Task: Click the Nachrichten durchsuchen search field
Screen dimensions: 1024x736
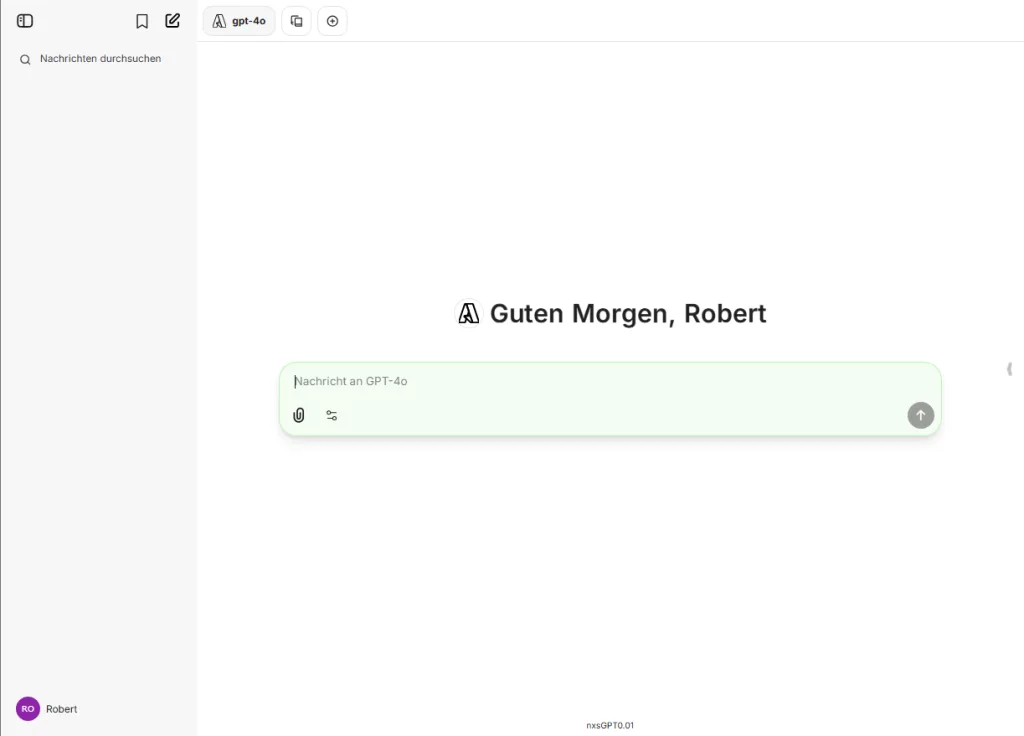Action: pyautogui.click(x=98, y=59)
